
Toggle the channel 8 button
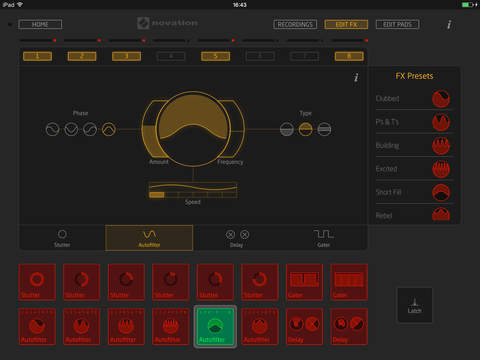pos(349,56)
